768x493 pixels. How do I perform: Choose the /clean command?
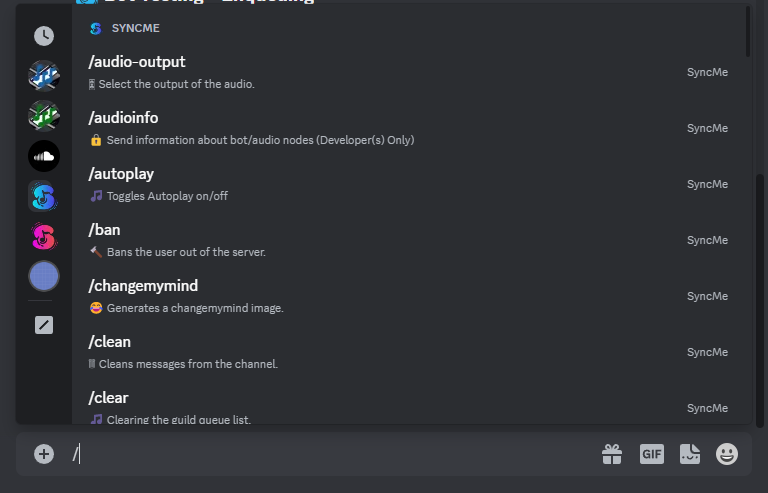tap(411, 352)
